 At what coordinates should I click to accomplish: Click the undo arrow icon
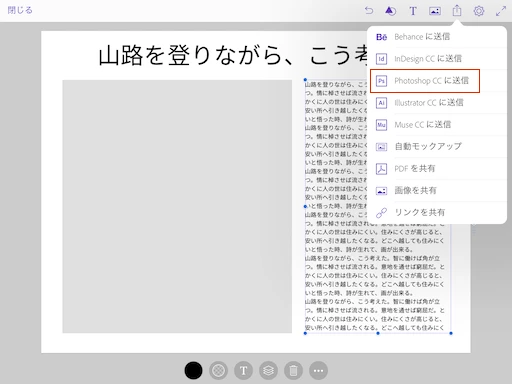click(x=369, y=11)
